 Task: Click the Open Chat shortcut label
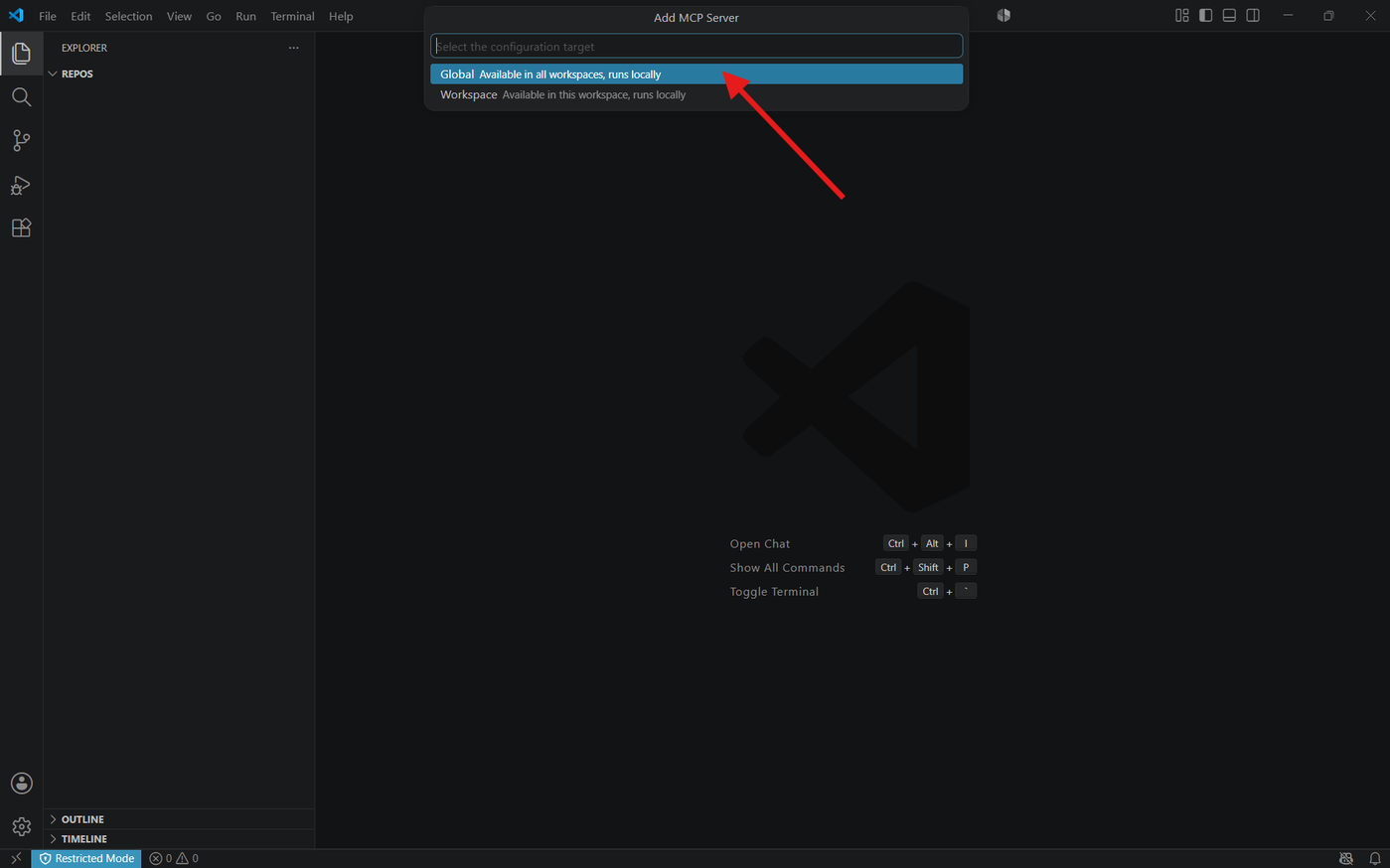pyautogui.click(x=760, y=543)
